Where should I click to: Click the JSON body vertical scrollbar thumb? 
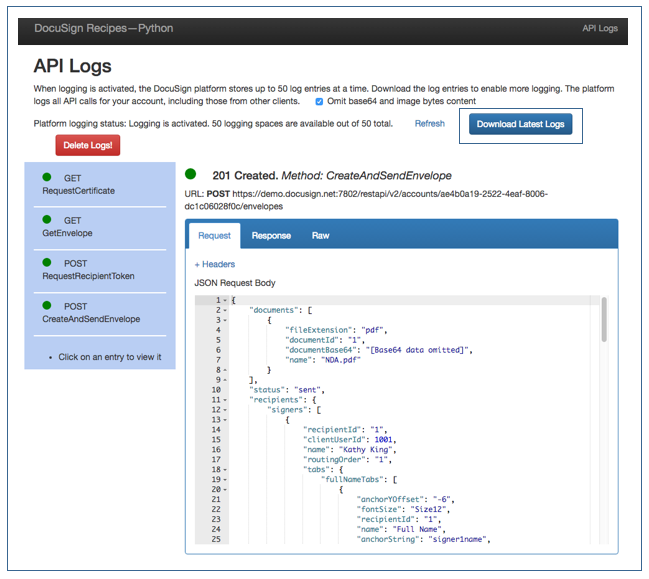(604, 320)
